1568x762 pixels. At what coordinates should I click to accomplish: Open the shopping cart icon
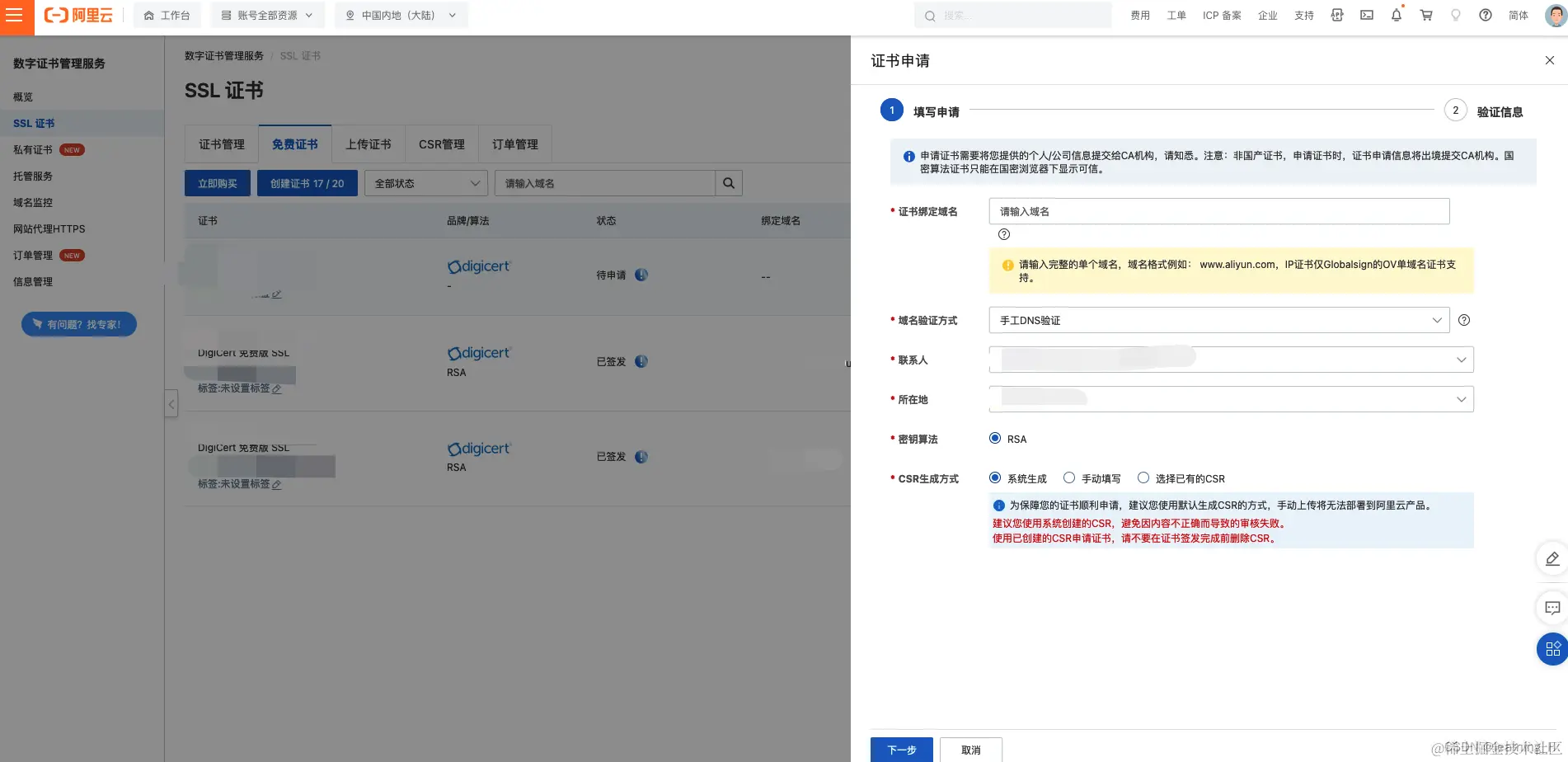(1425, 15)
